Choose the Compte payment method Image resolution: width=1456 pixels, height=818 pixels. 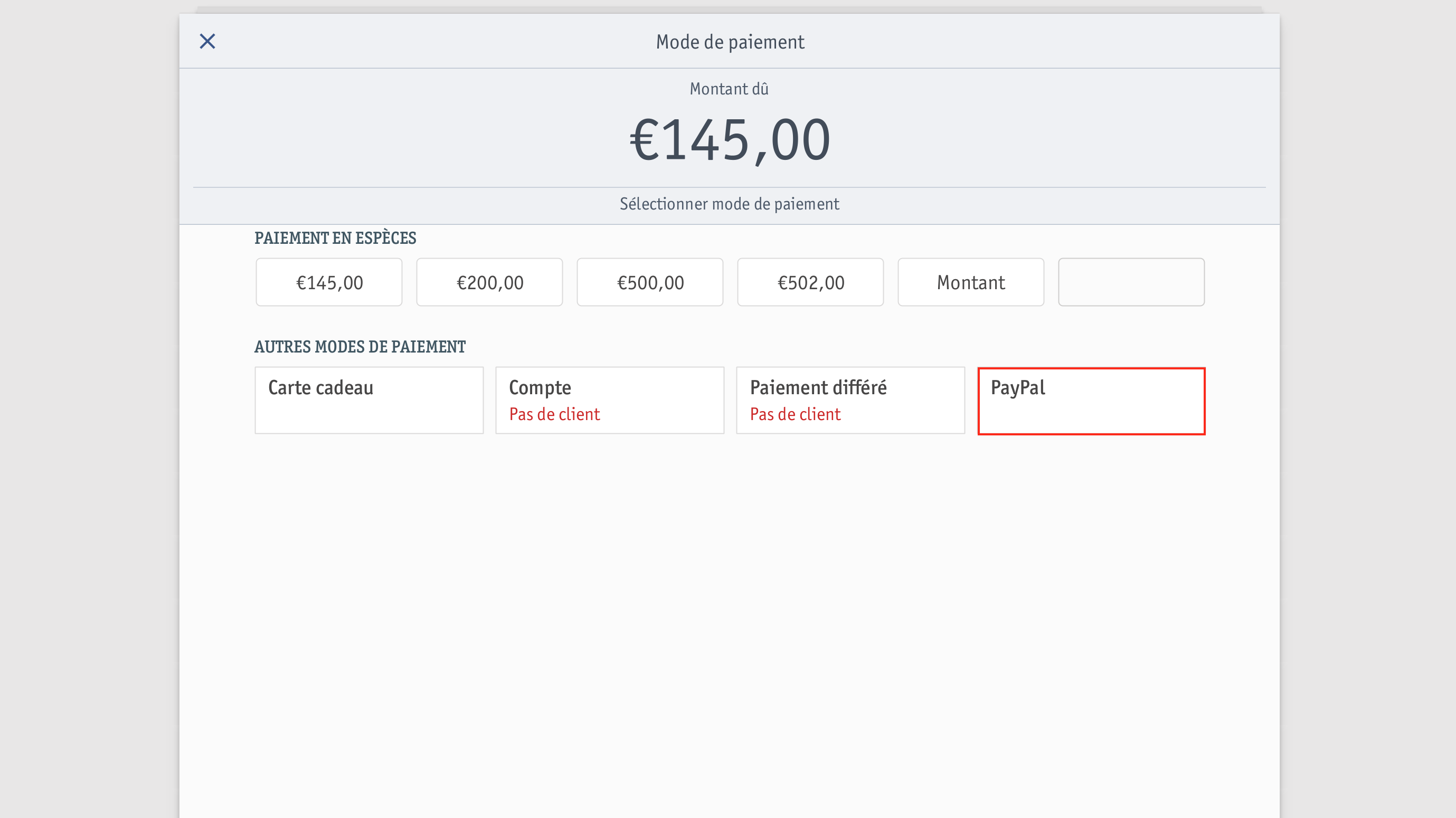coord(610,401)
